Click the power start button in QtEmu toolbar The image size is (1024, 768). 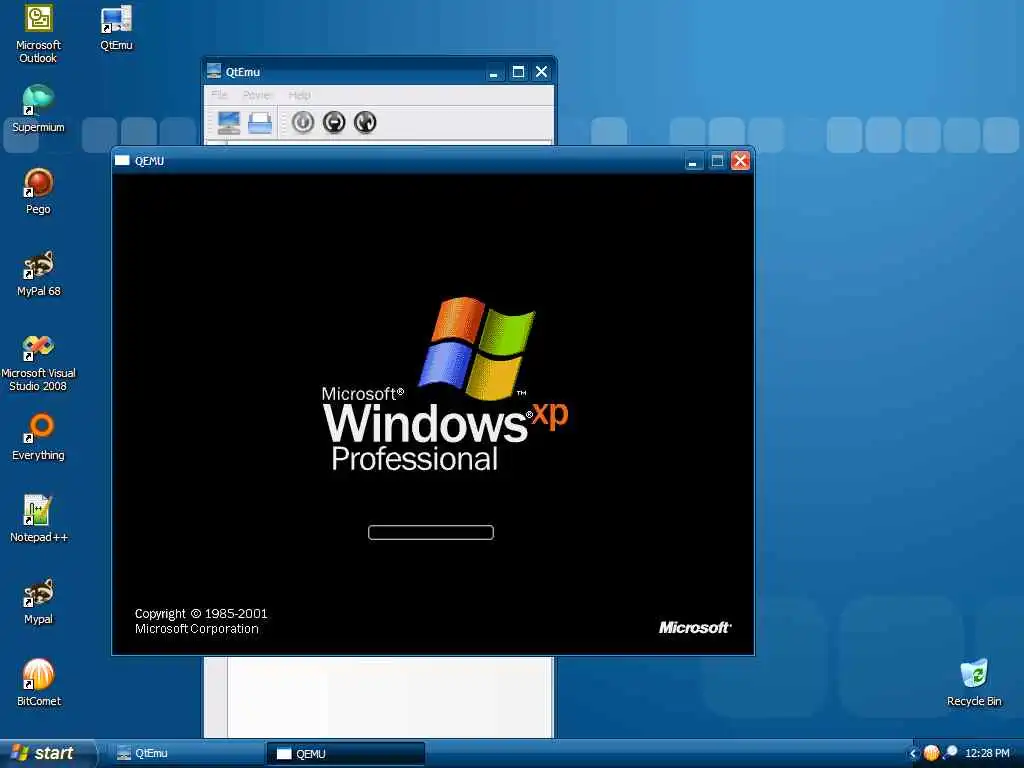[302, 122]
